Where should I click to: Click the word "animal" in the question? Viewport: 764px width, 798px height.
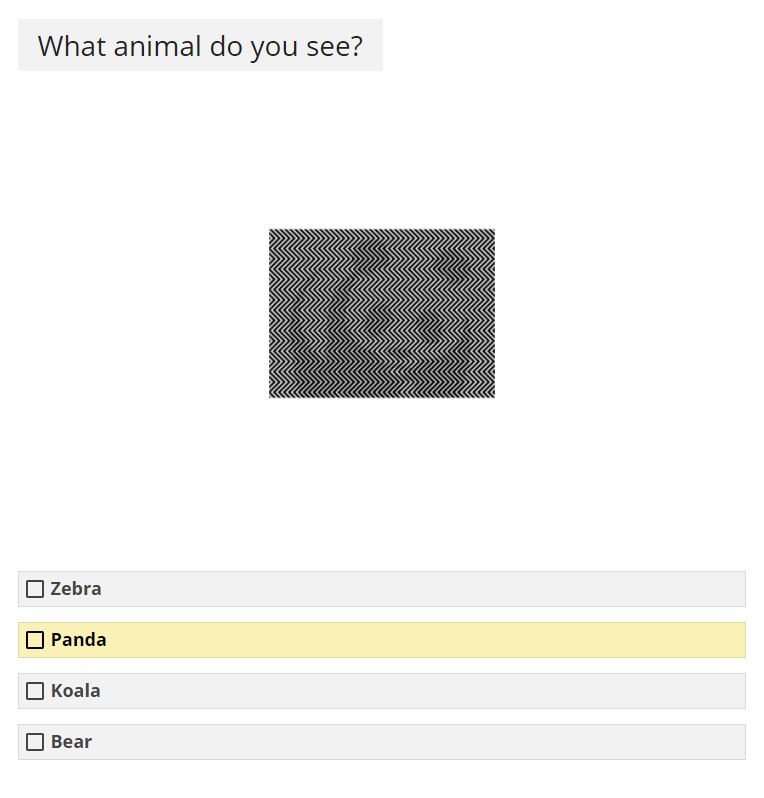click(x=157, y=46)
